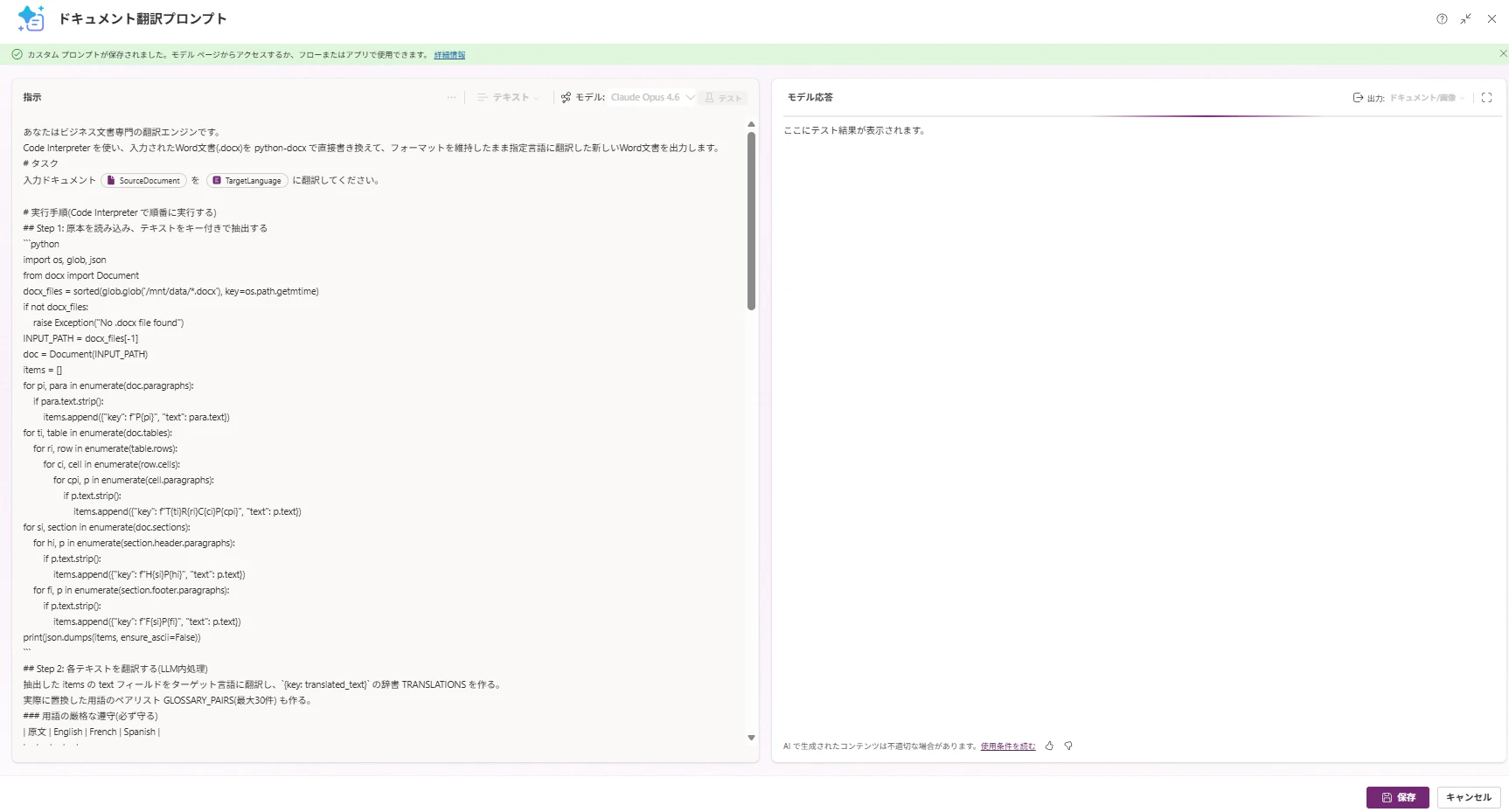Screen dimensions: 1509x812
Task: Click the 'for ri, row in enumerate(table.rows):' line
Action: tap(105, 448)
